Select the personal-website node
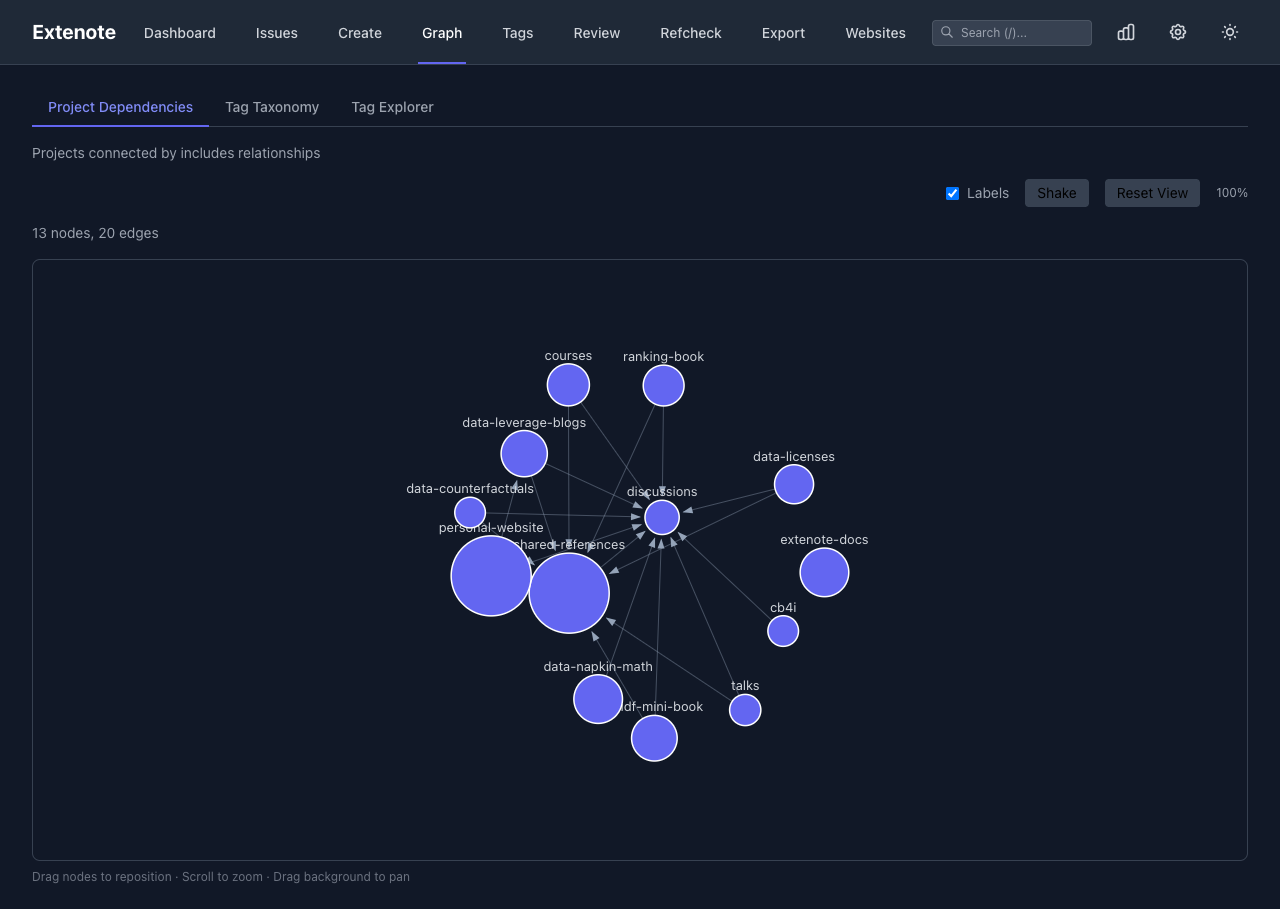This screenshot has height=909, width=1280. click(491, 576)
